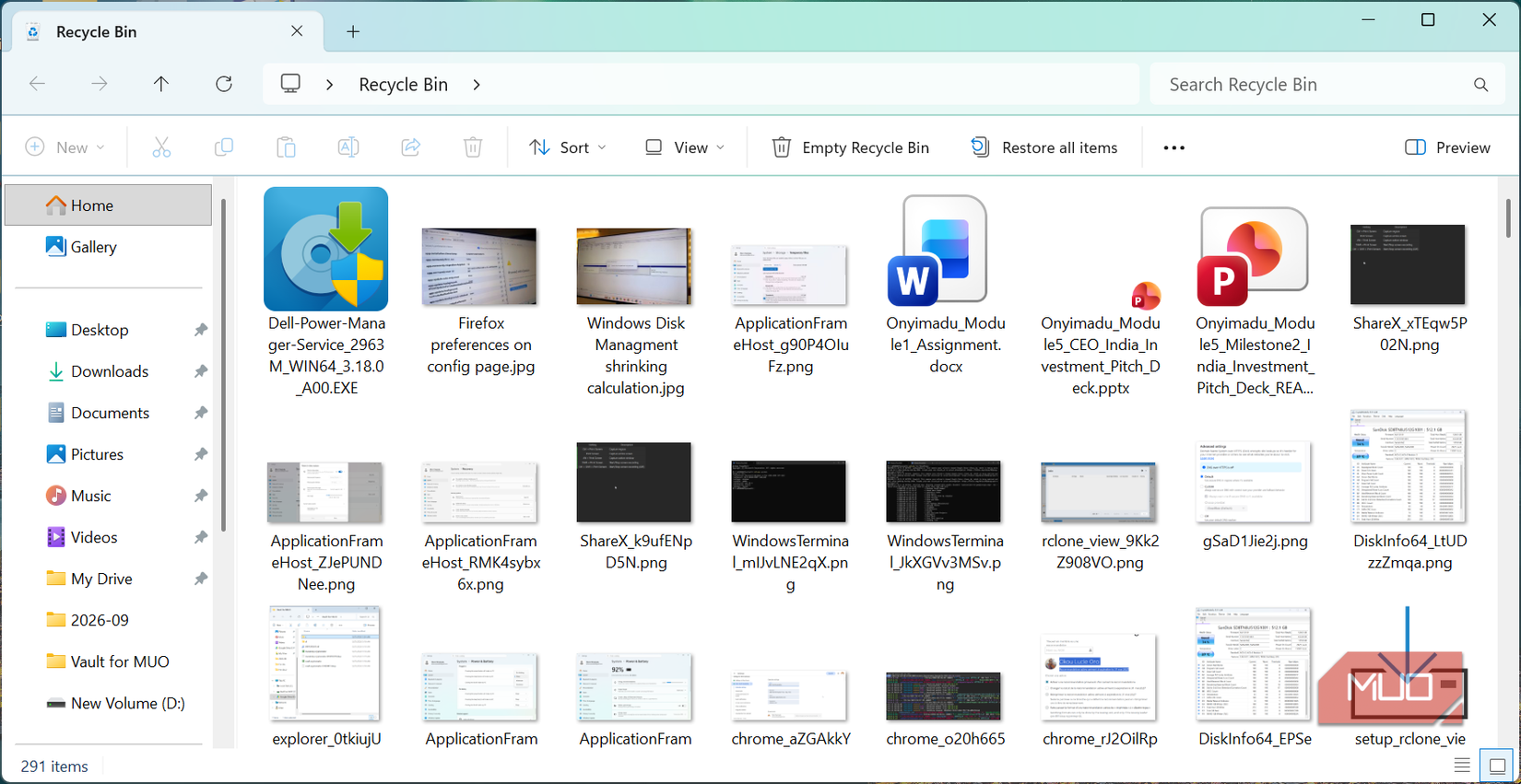The image size is (1521, 784).
Task: Open the Sort dropdown
Action: pos(568,147)
